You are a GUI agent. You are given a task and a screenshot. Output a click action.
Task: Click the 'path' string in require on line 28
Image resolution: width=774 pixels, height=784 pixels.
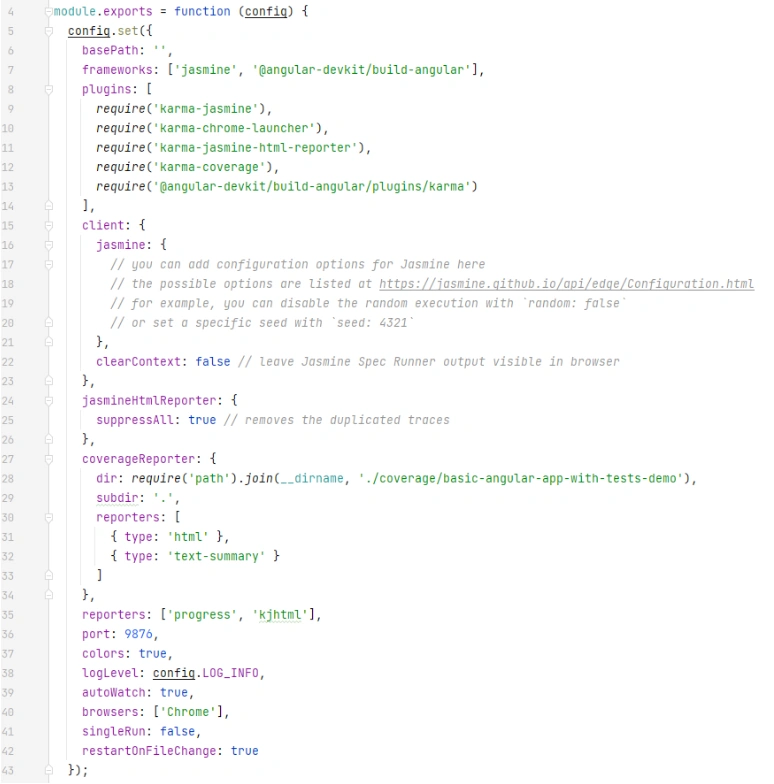pyautogui.click(x=209, y=478)
